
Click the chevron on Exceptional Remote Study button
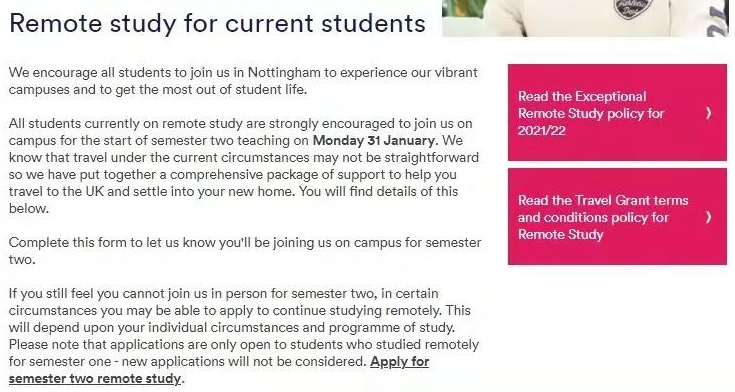[x=708, y=113]
